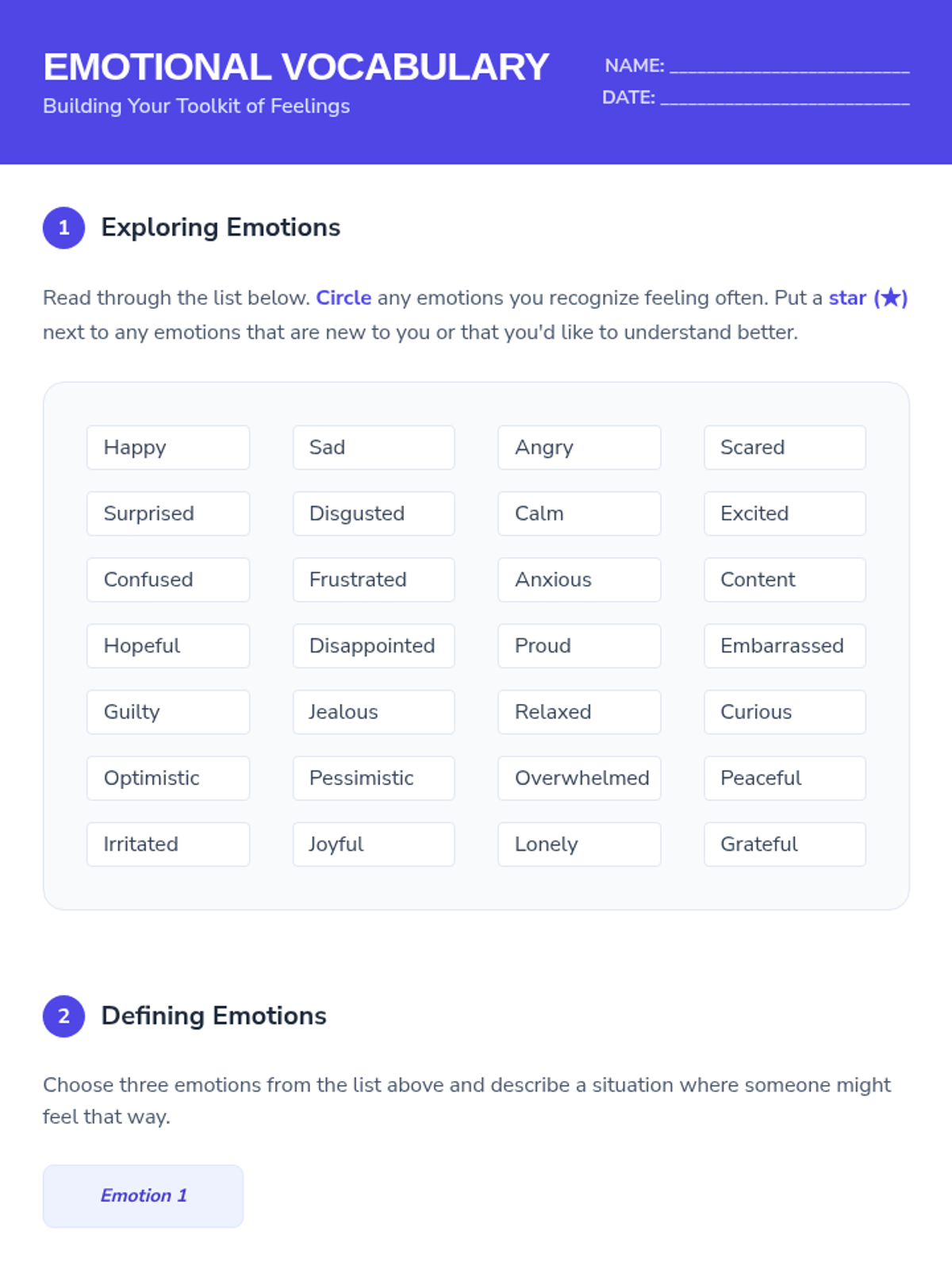Pick the Overwhelmed emotion box

pyautogui.click(x=579, y=778)
